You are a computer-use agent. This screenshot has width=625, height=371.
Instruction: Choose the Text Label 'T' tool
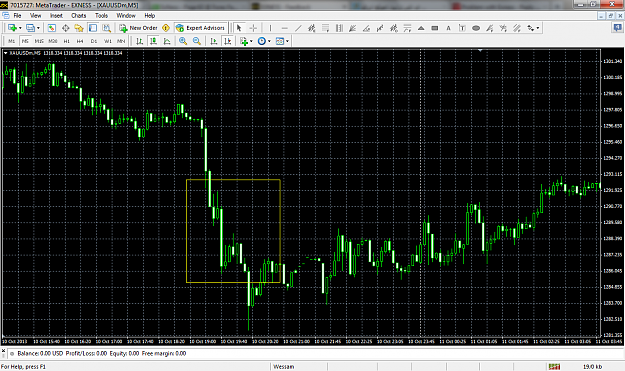tap(462, 28)
